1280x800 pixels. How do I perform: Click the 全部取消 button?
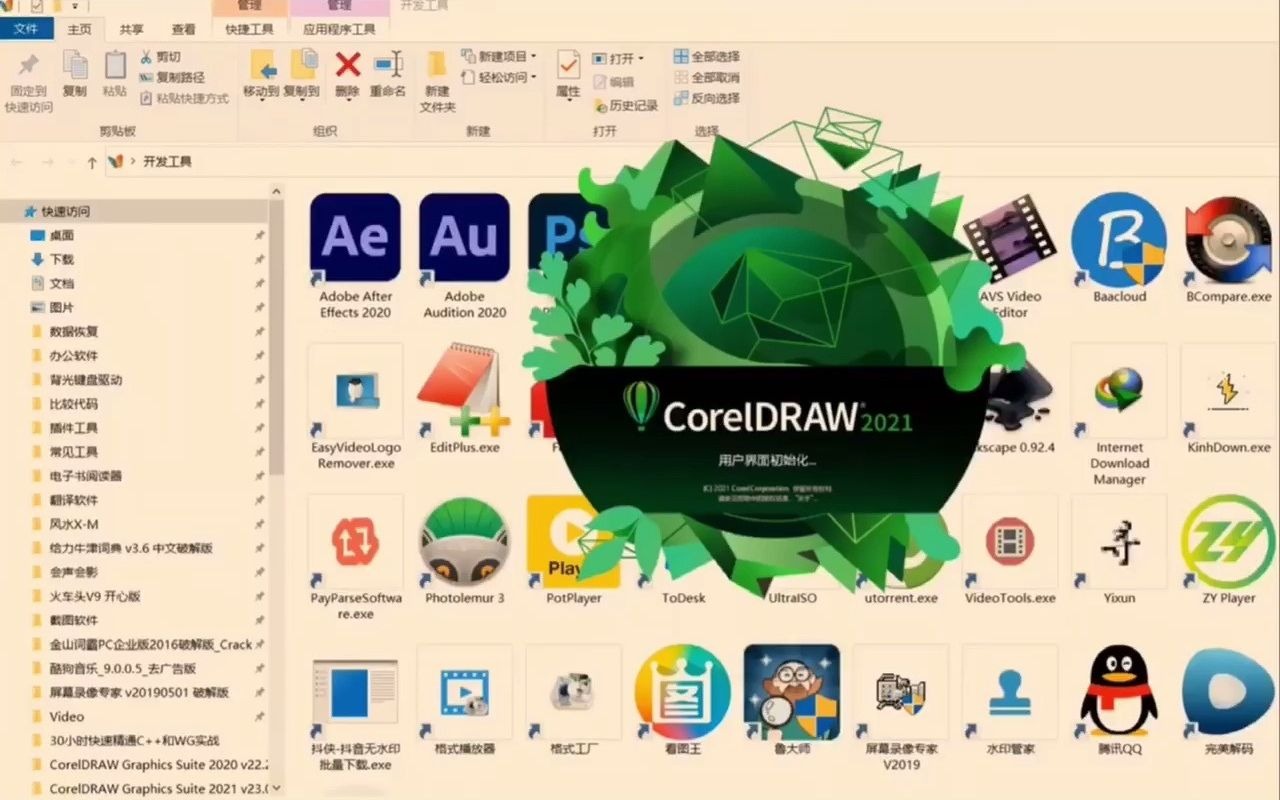(707, 77)
